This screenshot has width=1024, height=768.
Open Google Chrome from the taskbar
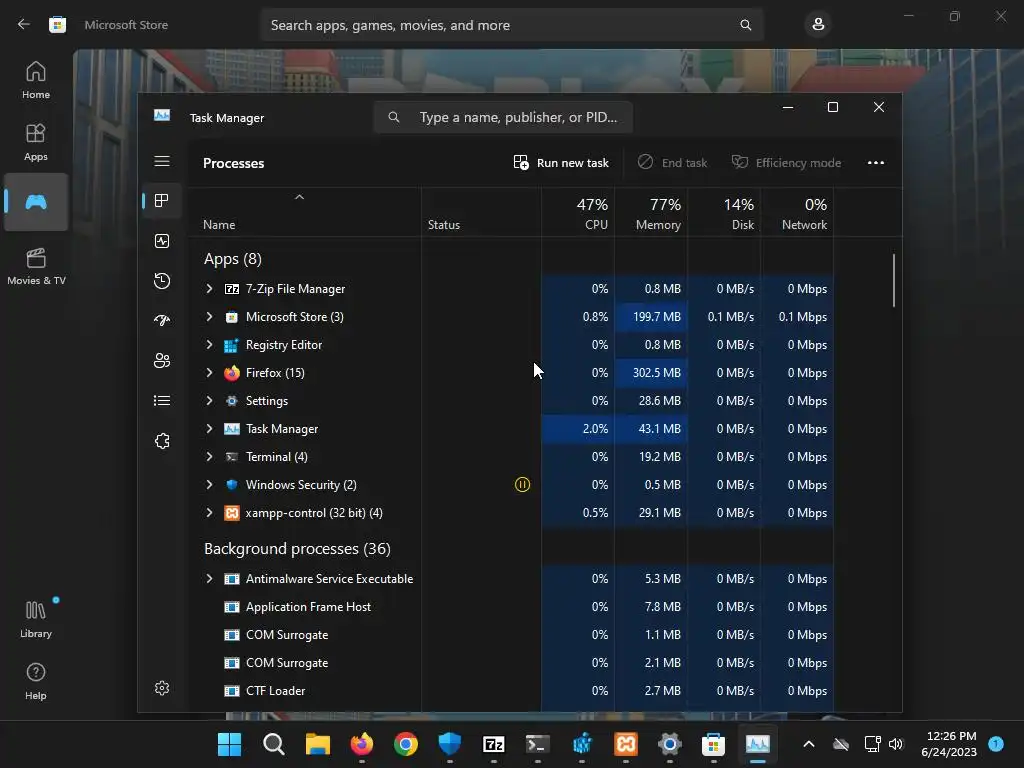coord(406,744)
